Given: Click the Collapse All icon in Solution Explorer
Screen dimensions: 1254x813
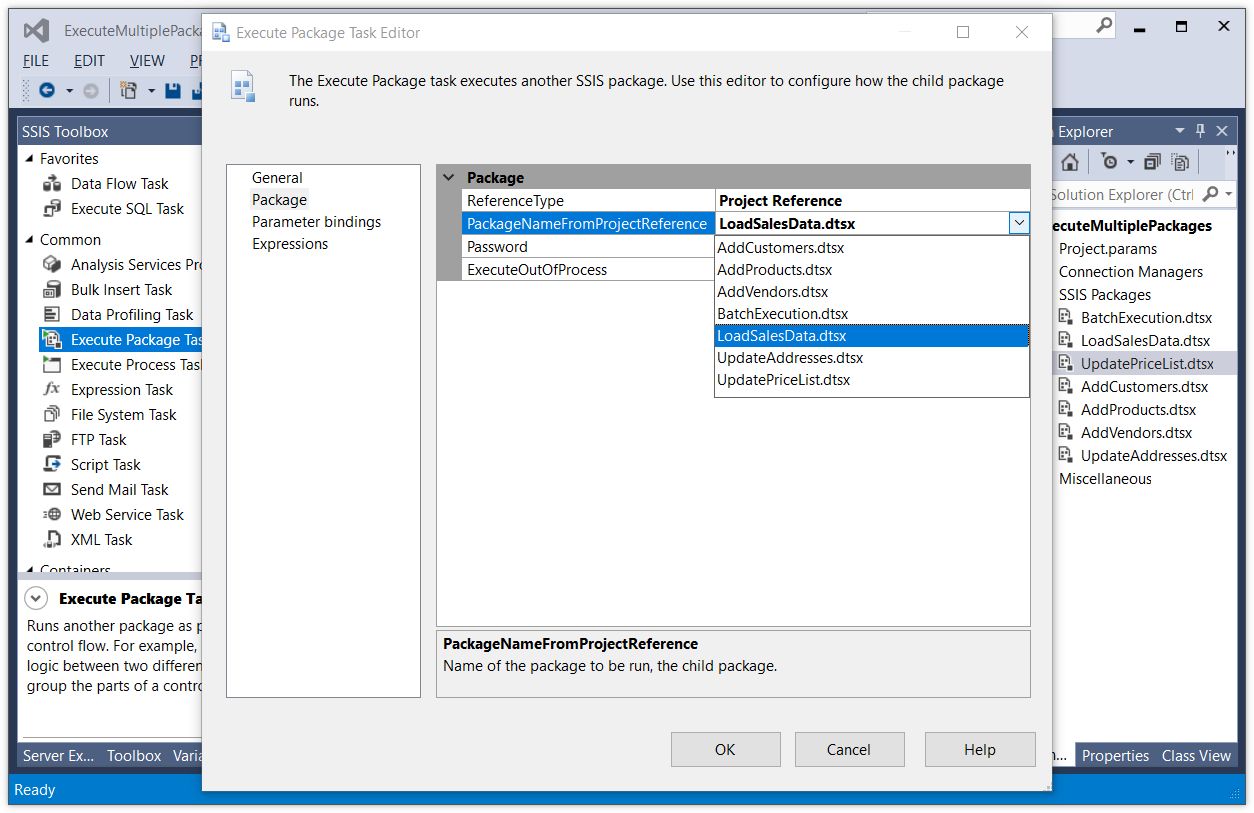Looking at the screenshot, I should pos(1152,162).
